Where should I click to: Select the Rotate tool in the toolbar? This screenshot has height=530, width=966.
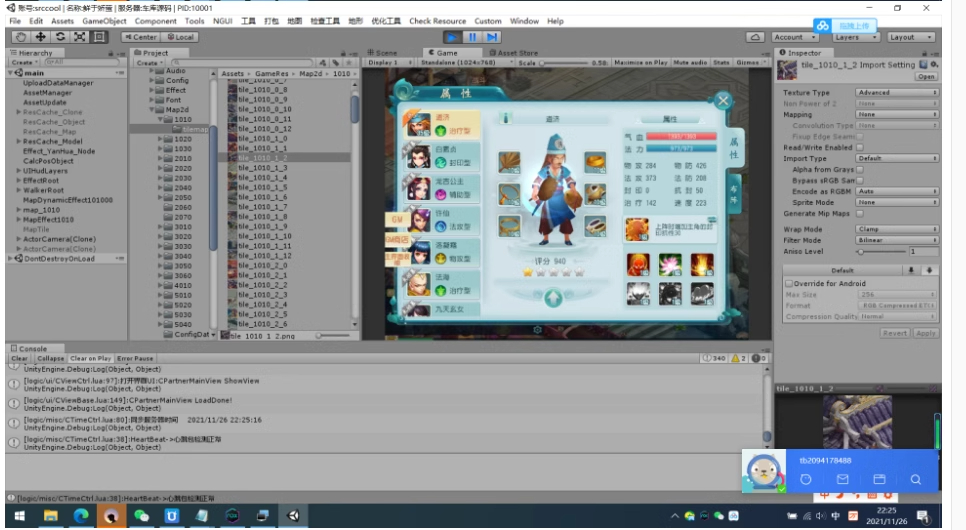click(x=60, y=37)
